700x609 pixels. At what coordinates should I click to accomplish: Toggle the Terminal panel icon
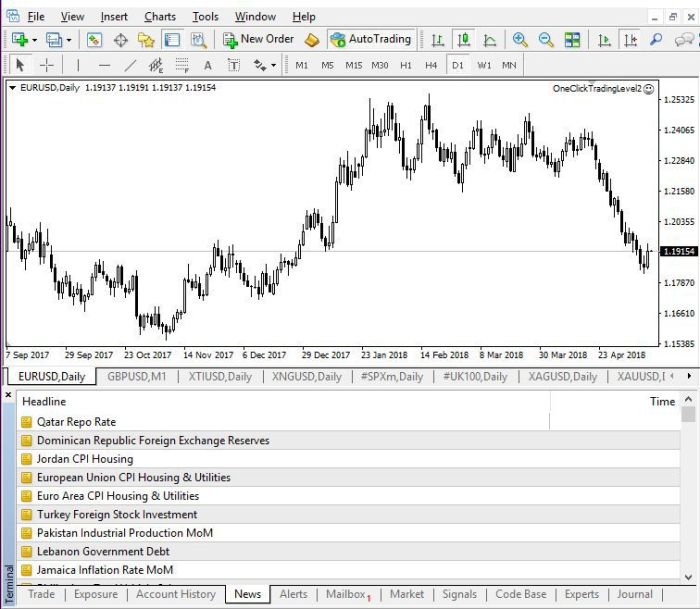(172, 40)
